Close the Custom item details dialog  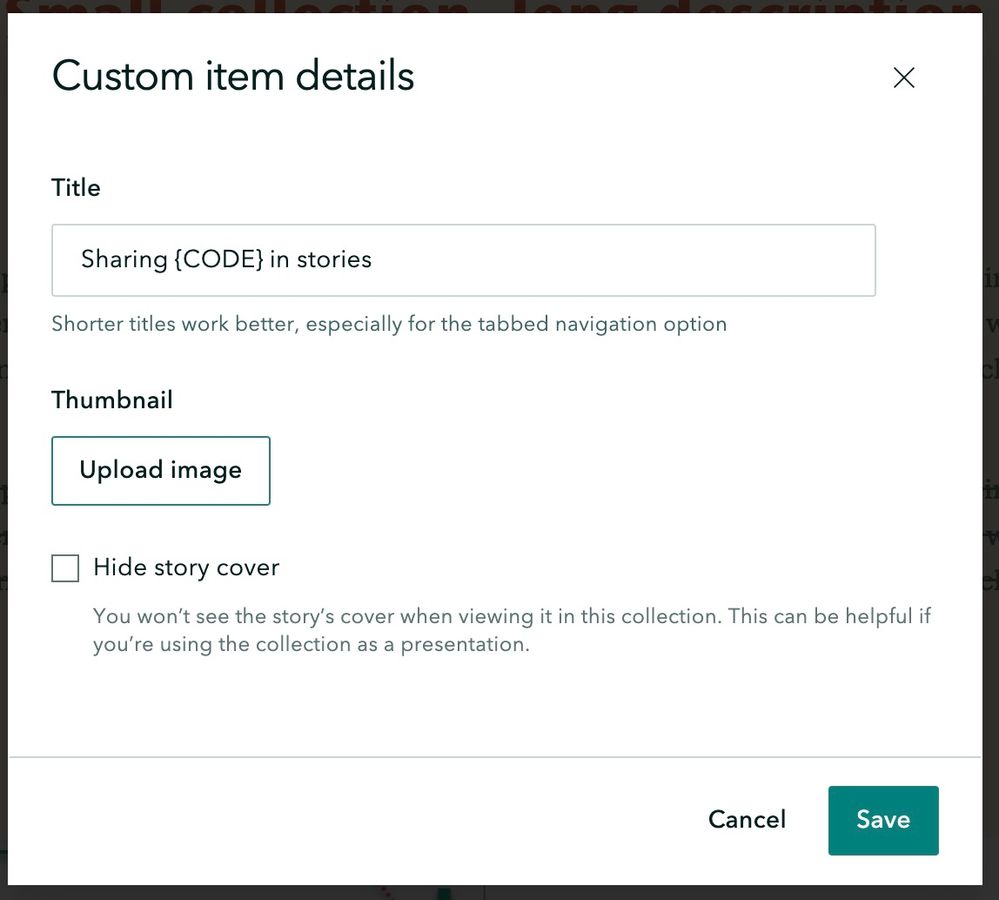point(904,78)
